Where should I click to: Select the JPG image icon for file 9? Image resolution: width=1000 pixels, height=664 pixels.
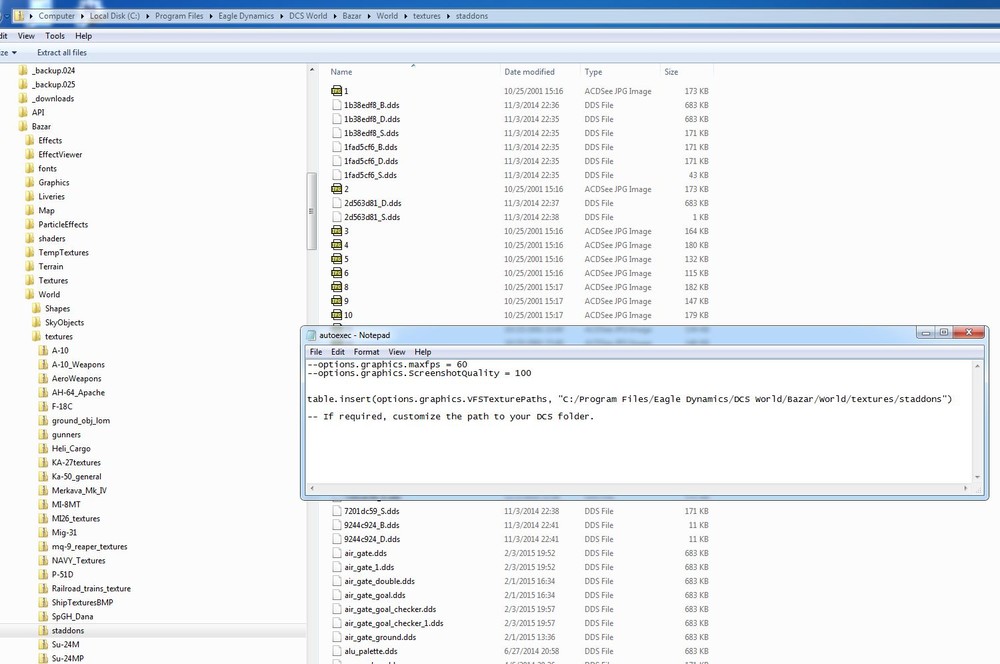tap(337, 301)
